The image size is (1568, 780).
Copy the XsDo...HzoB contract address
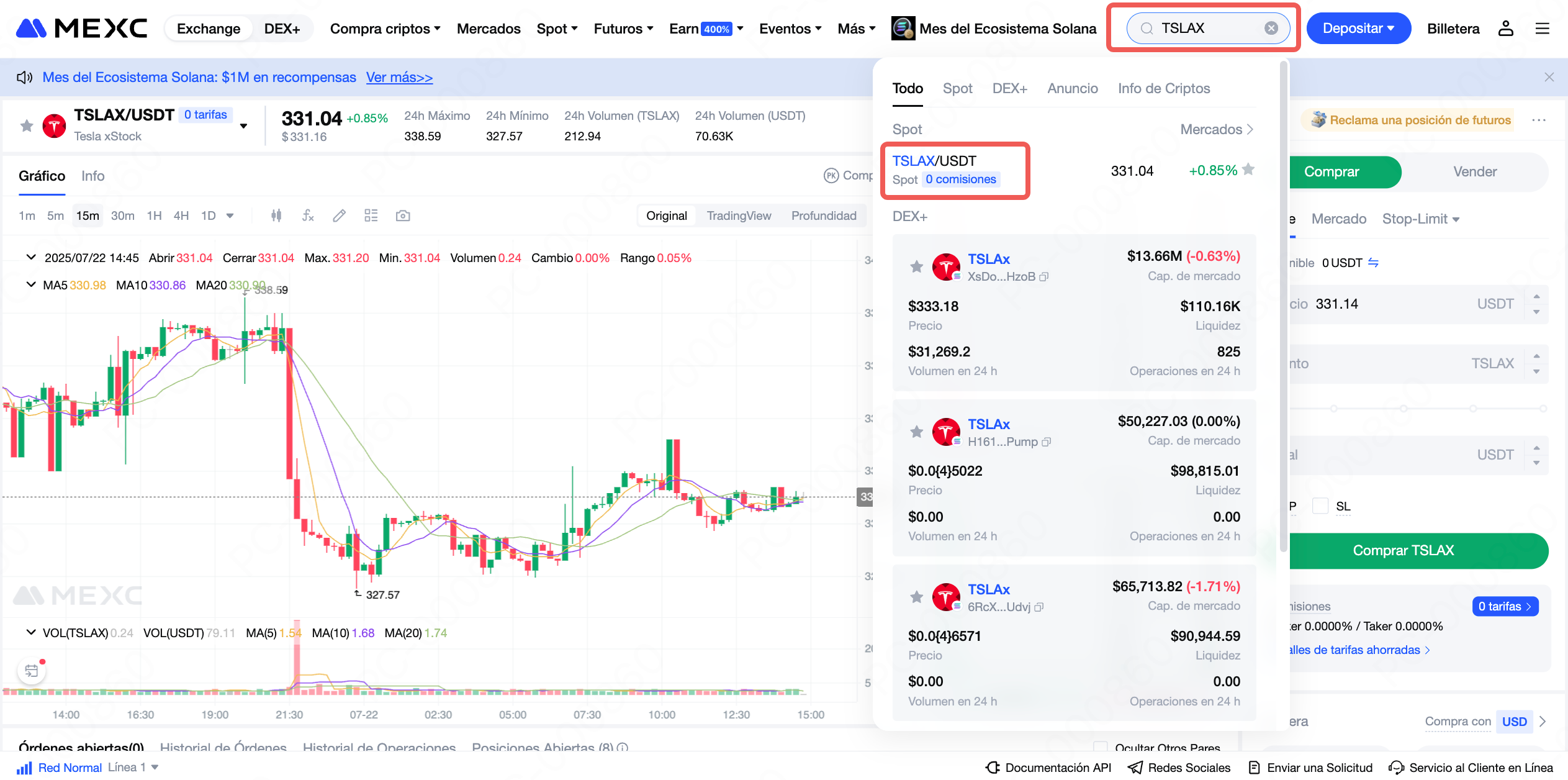[1044, 277]
